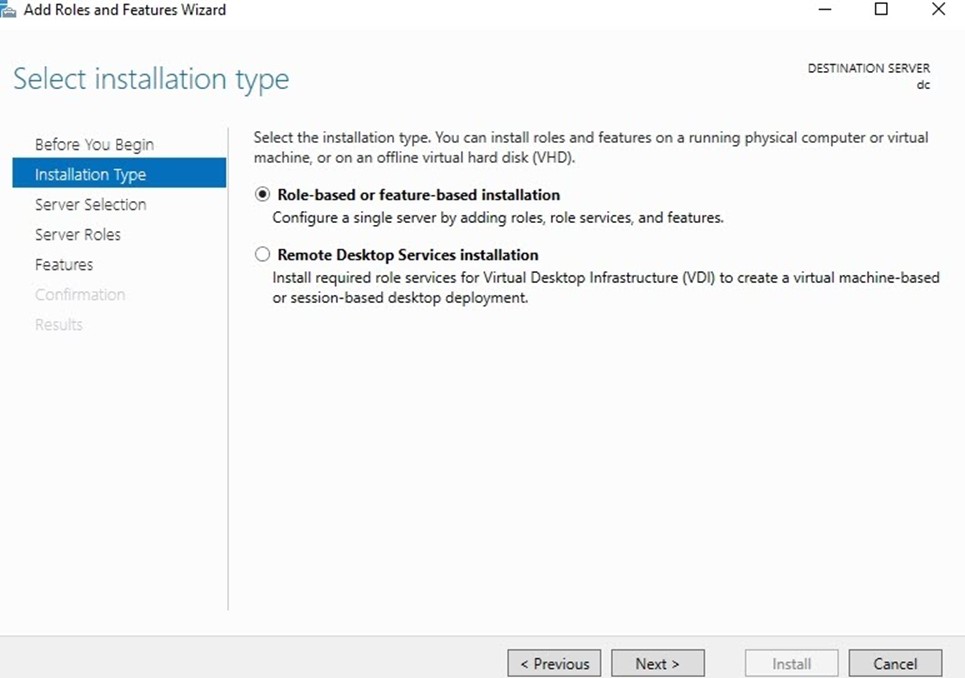Click the Results step label
Image resolution: width=965 pixels, height=678 pixels.
pyautogui.click(x=58, y=325)
